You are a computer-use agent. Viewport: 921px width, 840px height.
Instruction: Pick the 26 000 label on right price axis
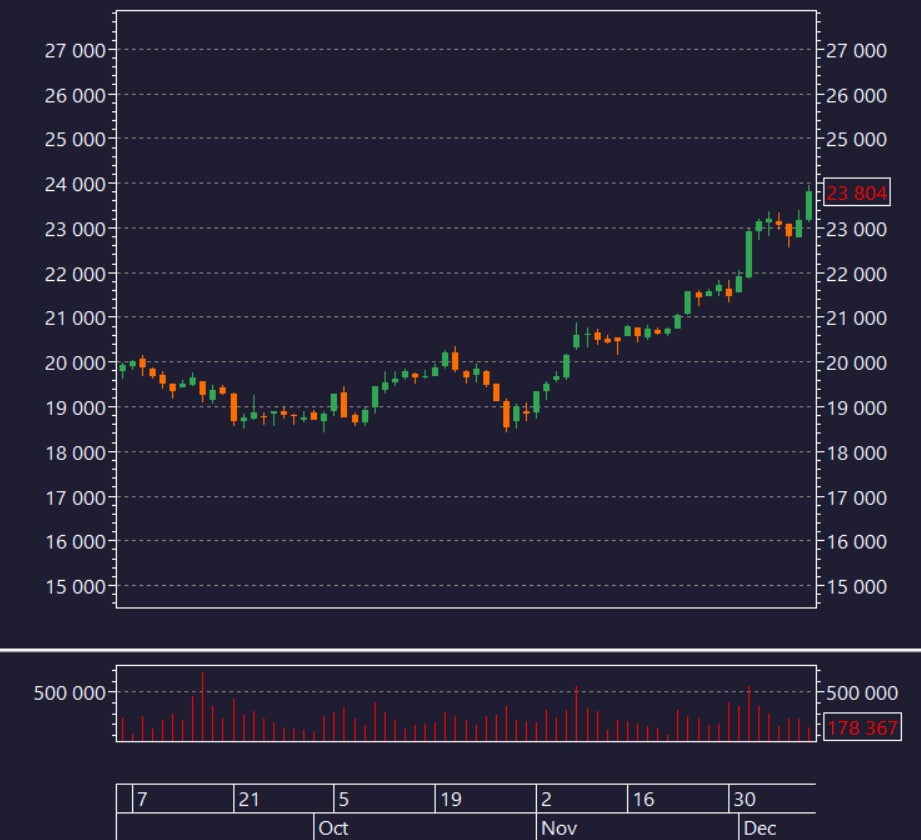[x=856, y=96]
